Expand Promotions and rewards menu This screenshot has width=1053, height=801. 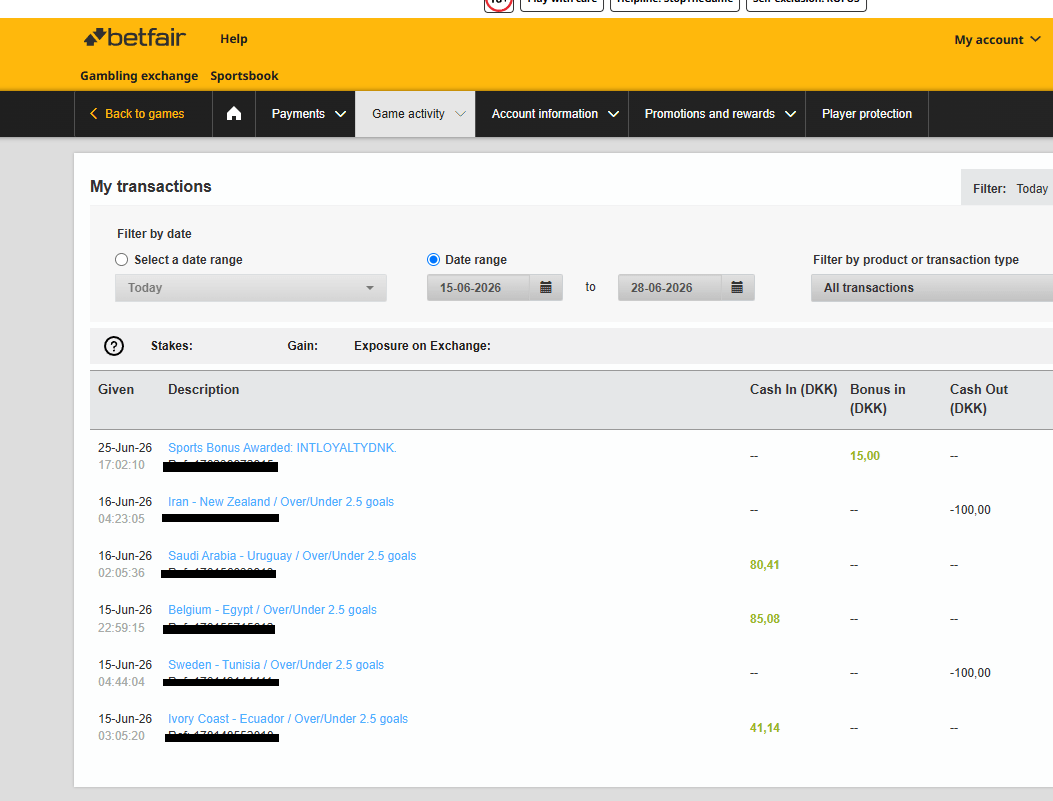point(719,113)
